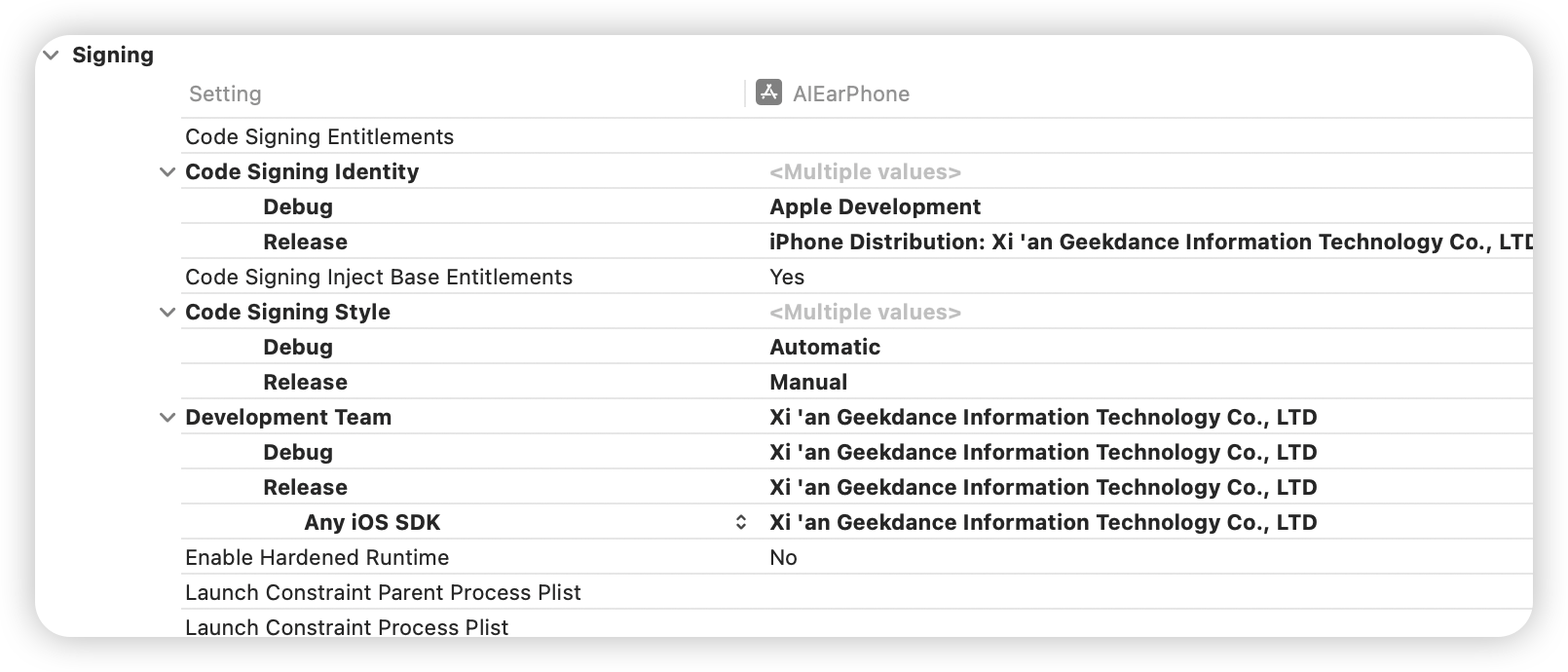The height and width of the screenshot is (672, 1568).
Task: Change Code Signing Inject Base Entitlements Yes value
Action: click(787, 277)
